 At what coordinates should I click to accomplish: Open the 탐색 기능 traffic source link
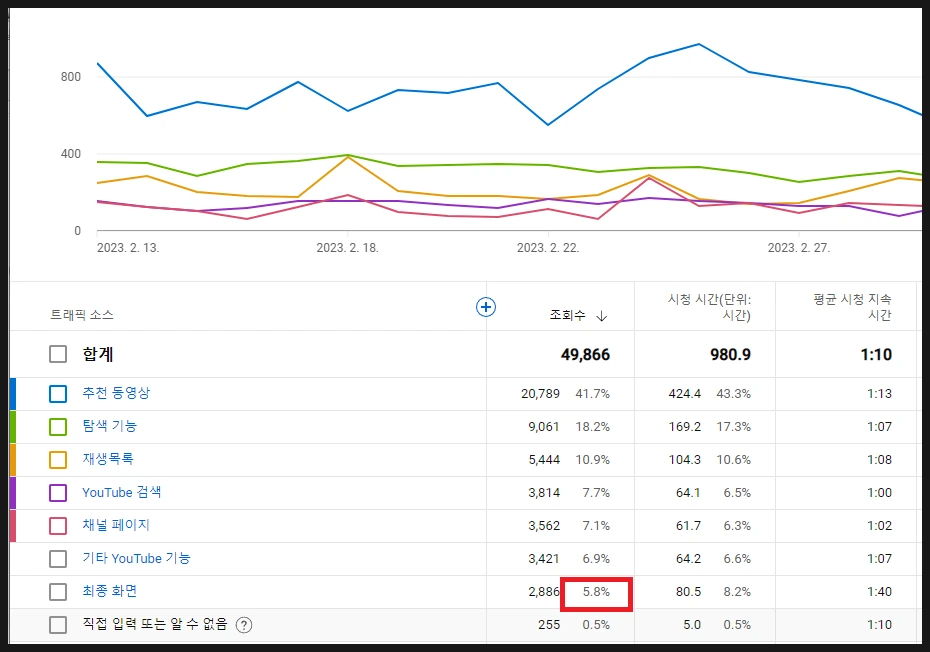click(110, 426)
